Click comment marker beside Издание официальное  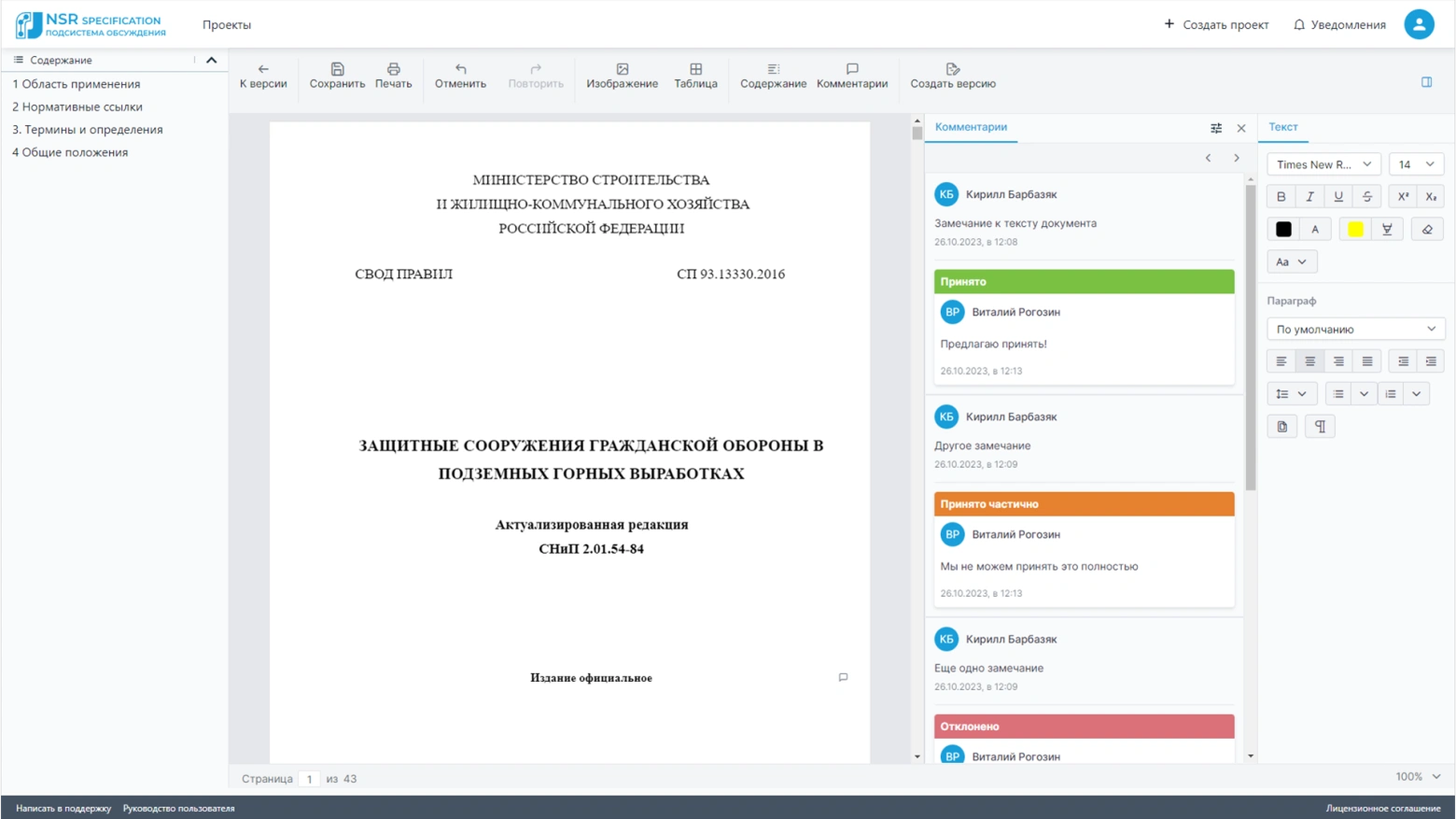[x=843, y=677]
